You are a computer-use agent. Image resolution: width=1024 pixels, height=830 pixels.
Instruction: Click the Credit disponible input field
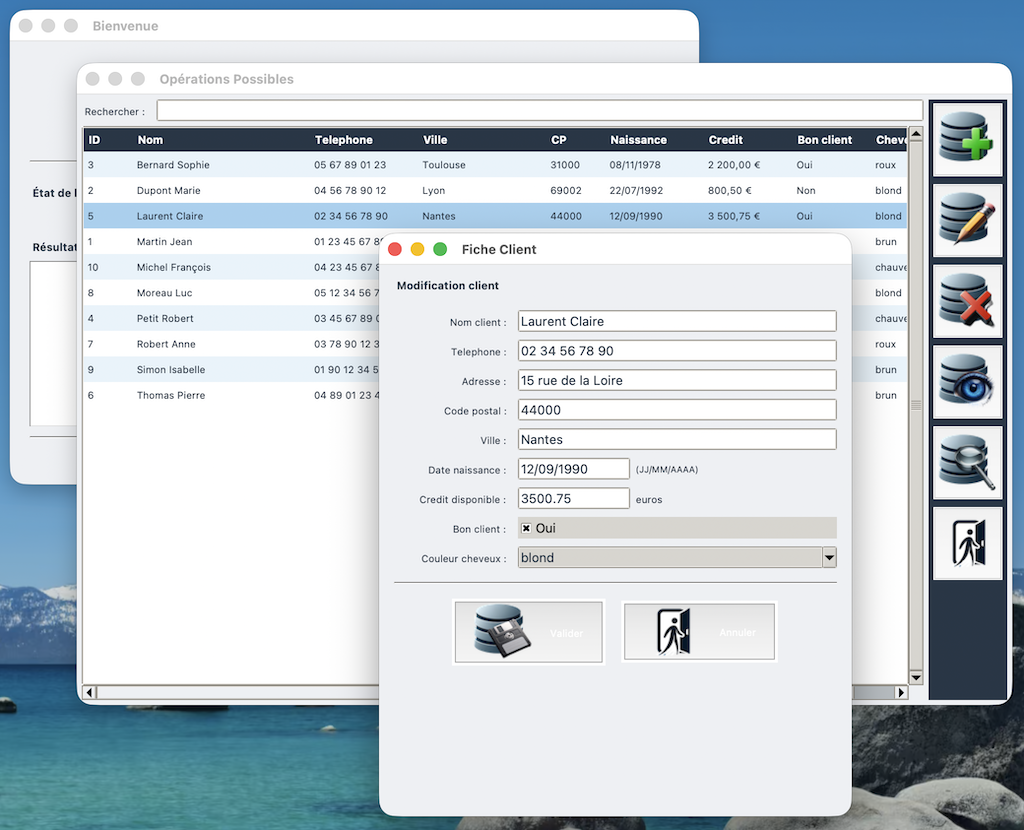[573, 498]
